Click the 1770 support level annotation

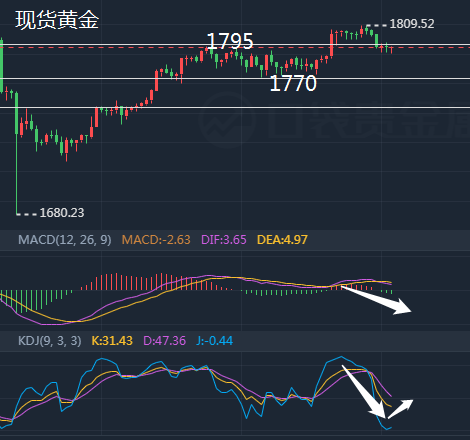[x=293, y=83]
